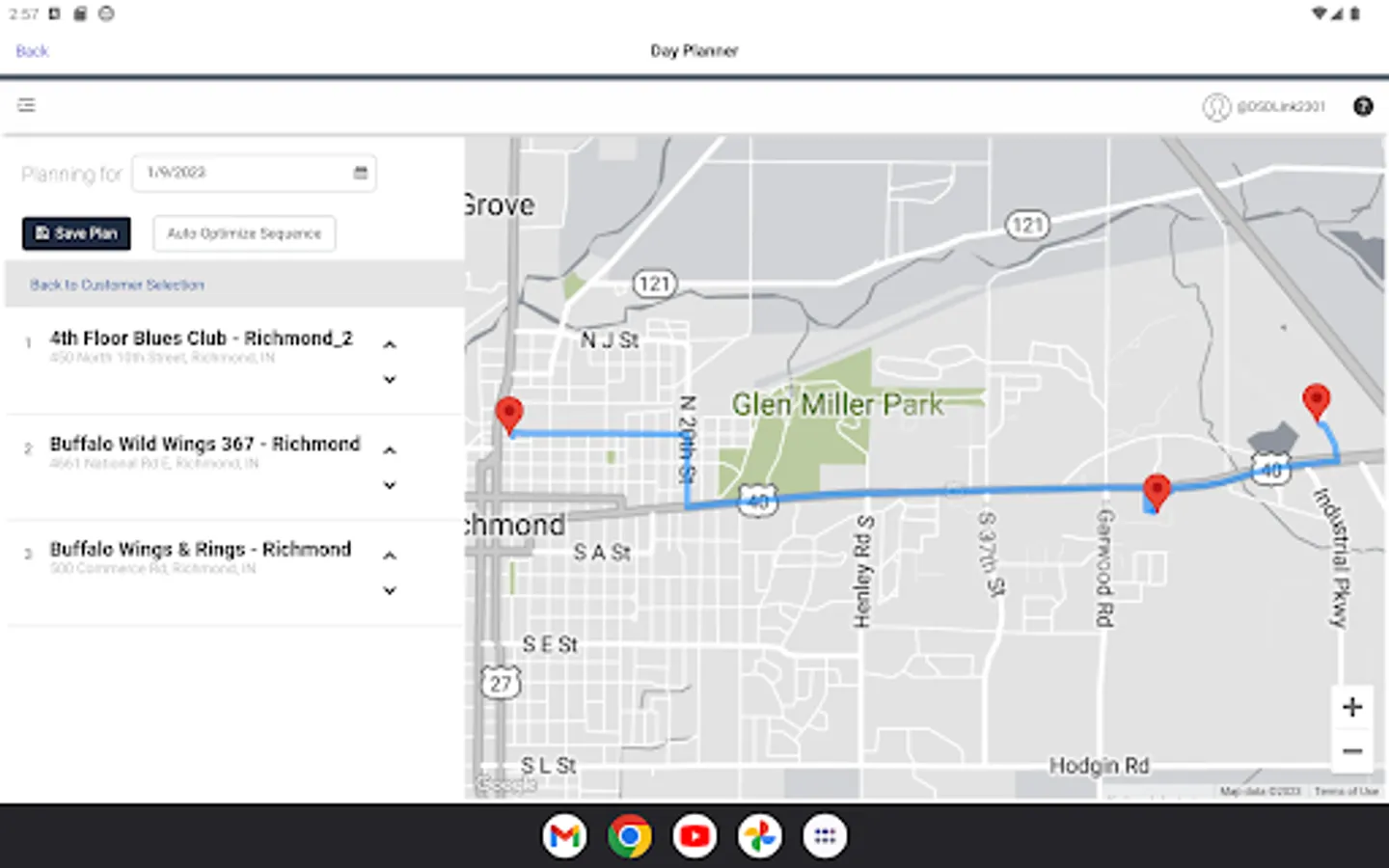Open the calendar picker icon in date field

tap(361, 173)
